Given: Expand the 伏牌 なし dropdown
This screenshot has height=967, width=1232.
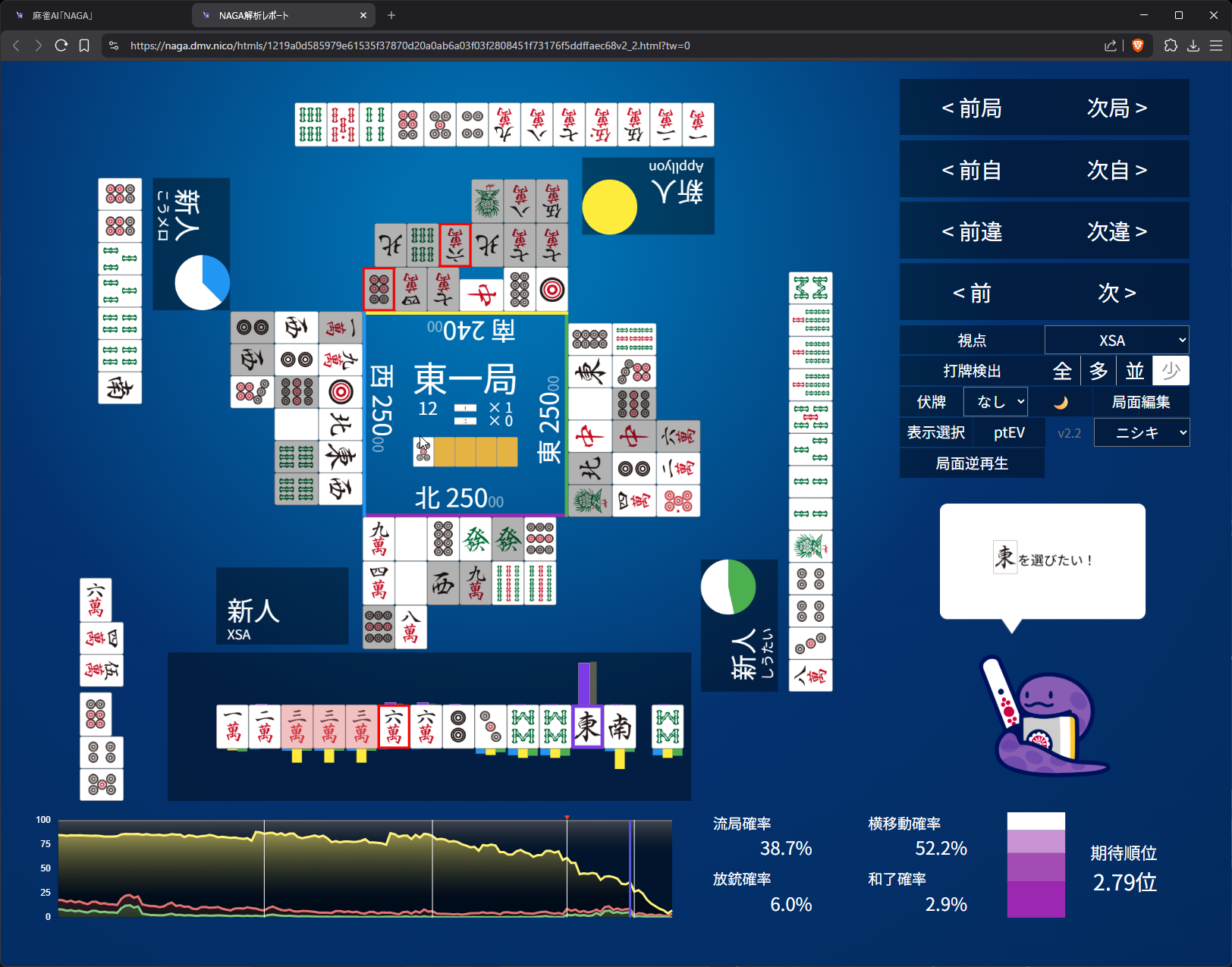Looking at the screenshot, I should coord(995,402).
